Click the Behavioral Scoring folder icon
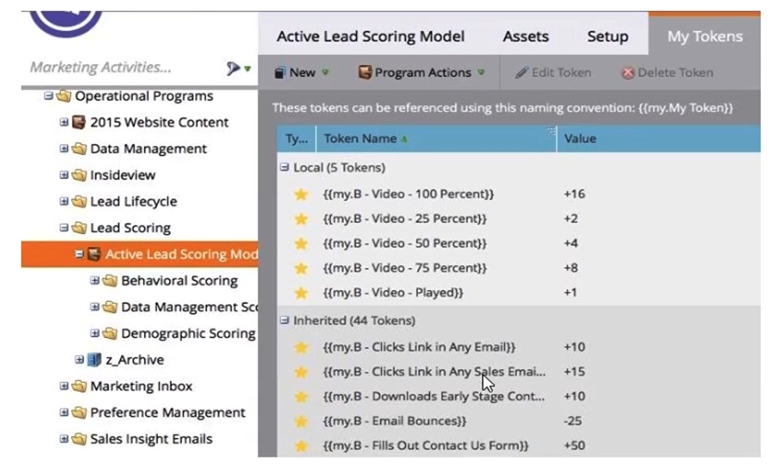 (110, 280)
